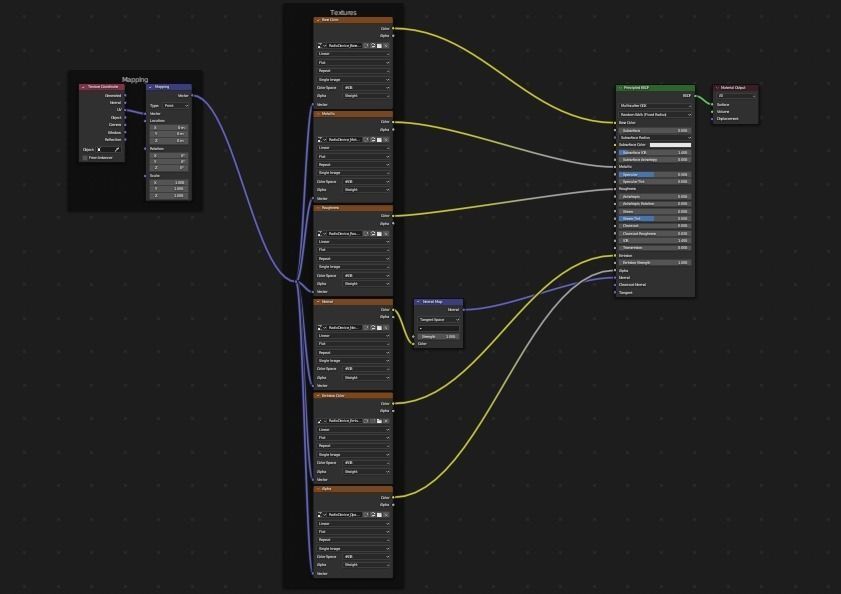
Task: Click the Strength slider in the Normal Map node
Action: (439, 337)
